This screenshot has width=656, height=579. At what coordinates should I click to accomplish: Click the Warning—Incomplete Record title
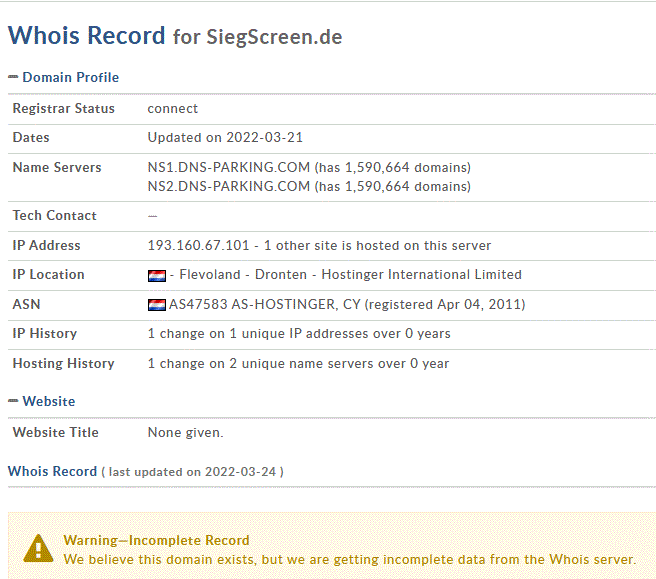(156, 540)
